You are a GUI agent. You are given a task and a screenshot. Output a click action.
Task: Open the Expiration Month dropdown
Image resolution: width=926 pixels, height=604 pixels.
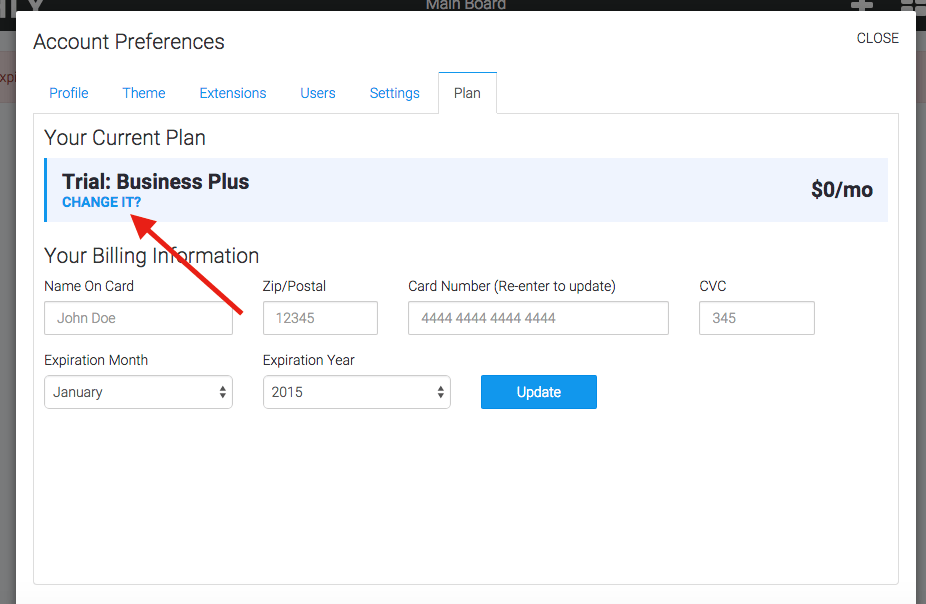(x=138, y=392)
